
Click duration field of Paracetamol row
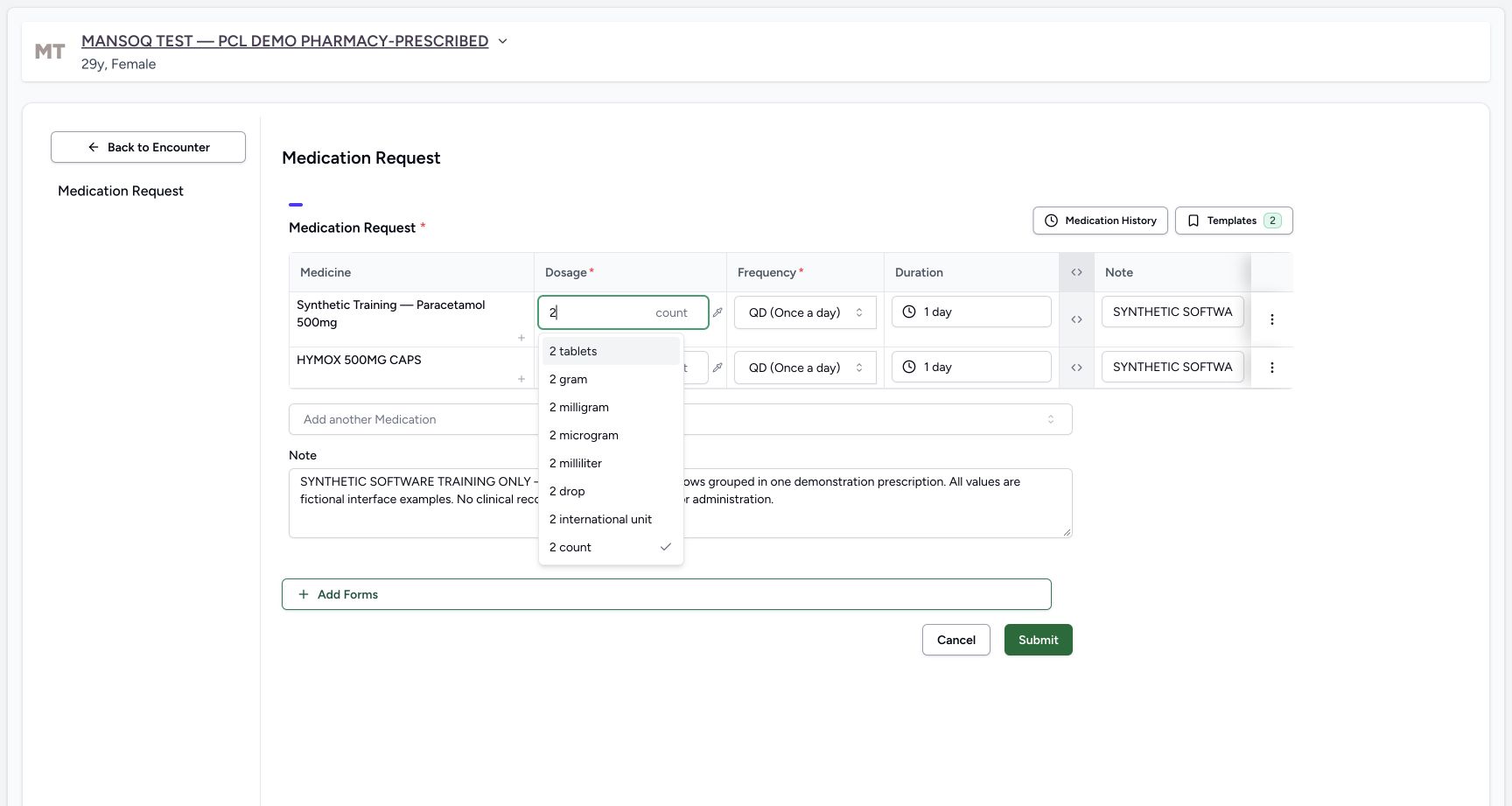coord(971,312)
